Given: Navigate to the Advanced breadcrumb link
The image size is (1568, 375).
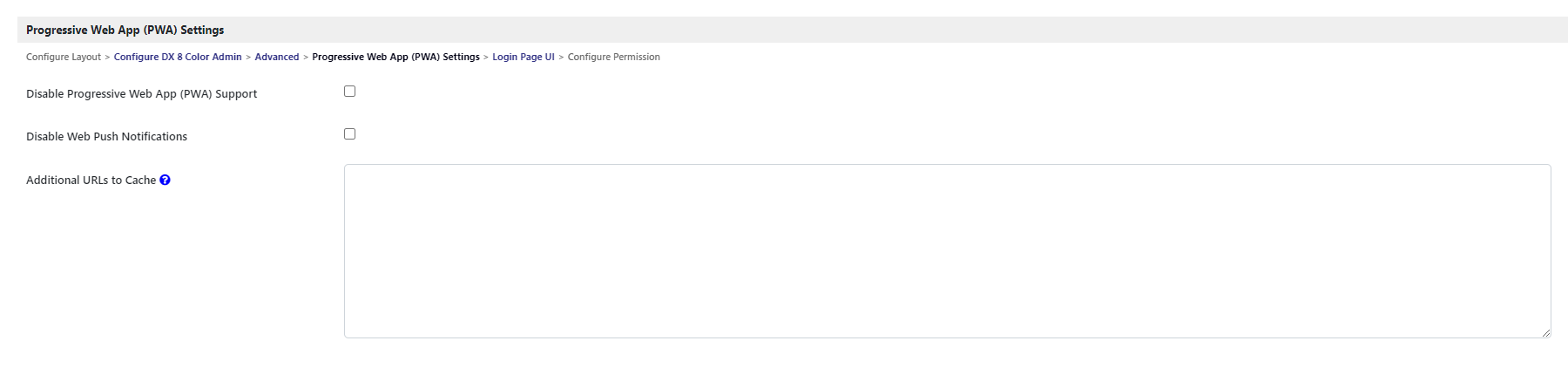Looking at the screenshot, I should click(277, 58).
